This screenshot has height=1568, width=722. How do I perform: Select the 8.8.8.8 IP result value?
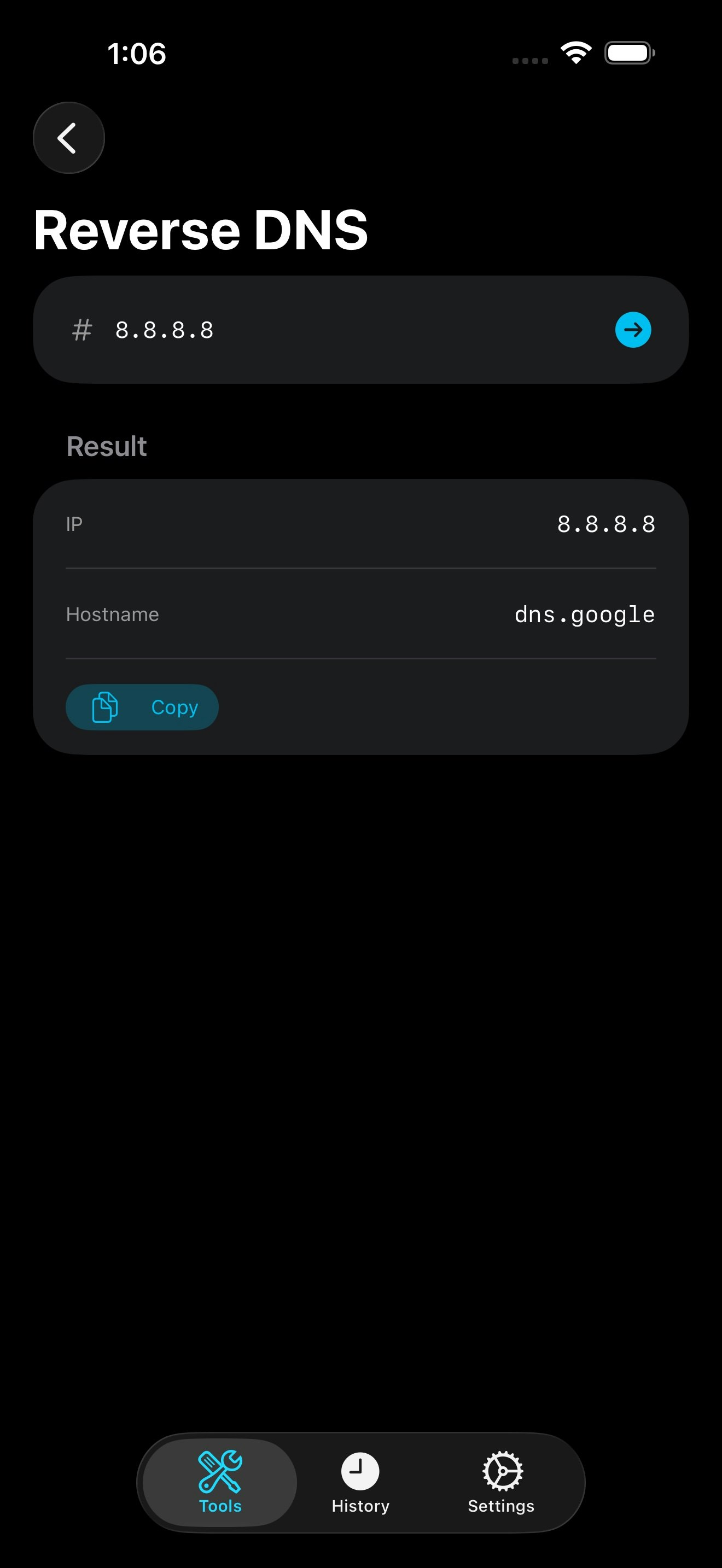pos(607,524)
